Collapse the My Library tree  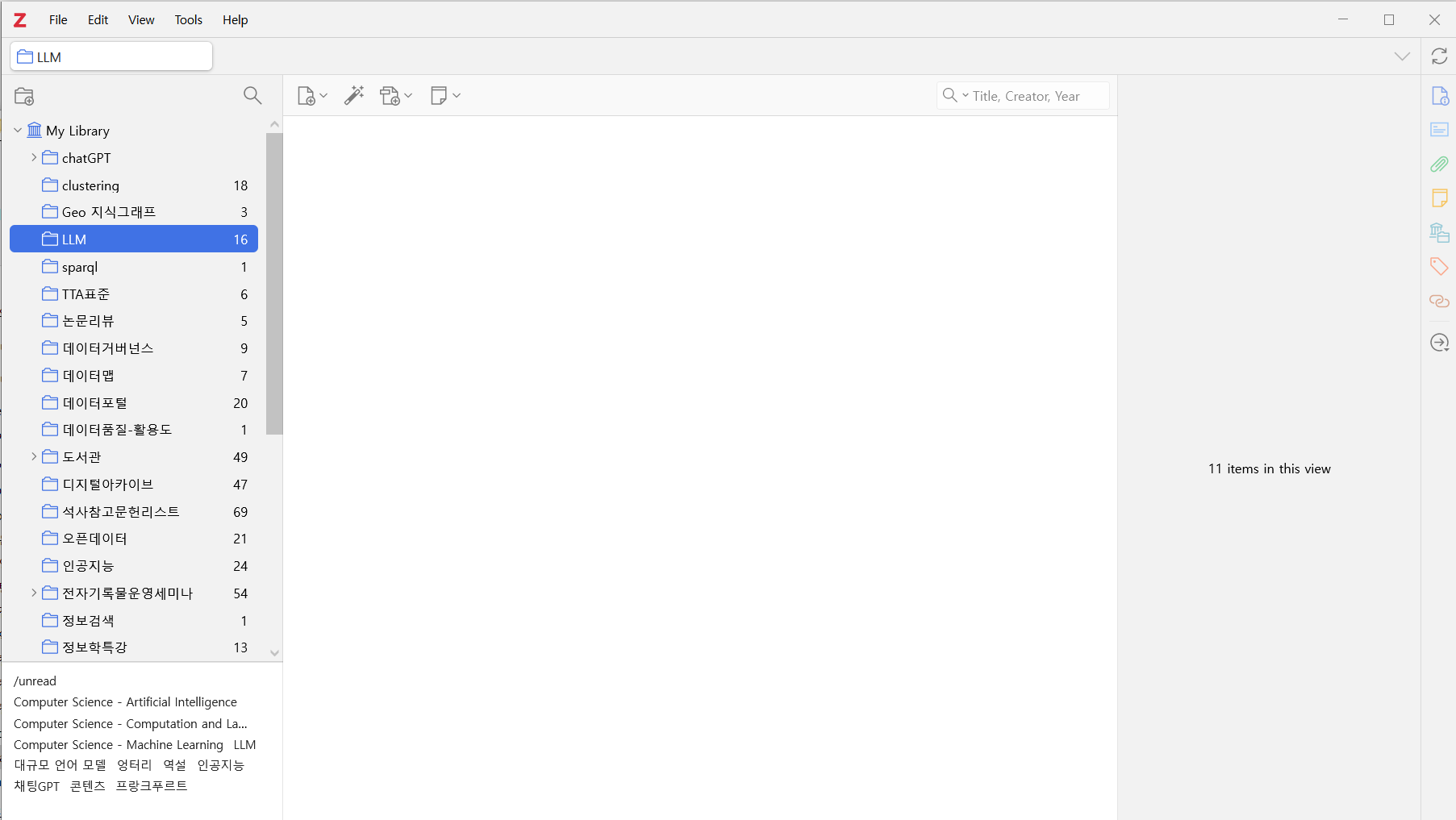pos(18,131)
